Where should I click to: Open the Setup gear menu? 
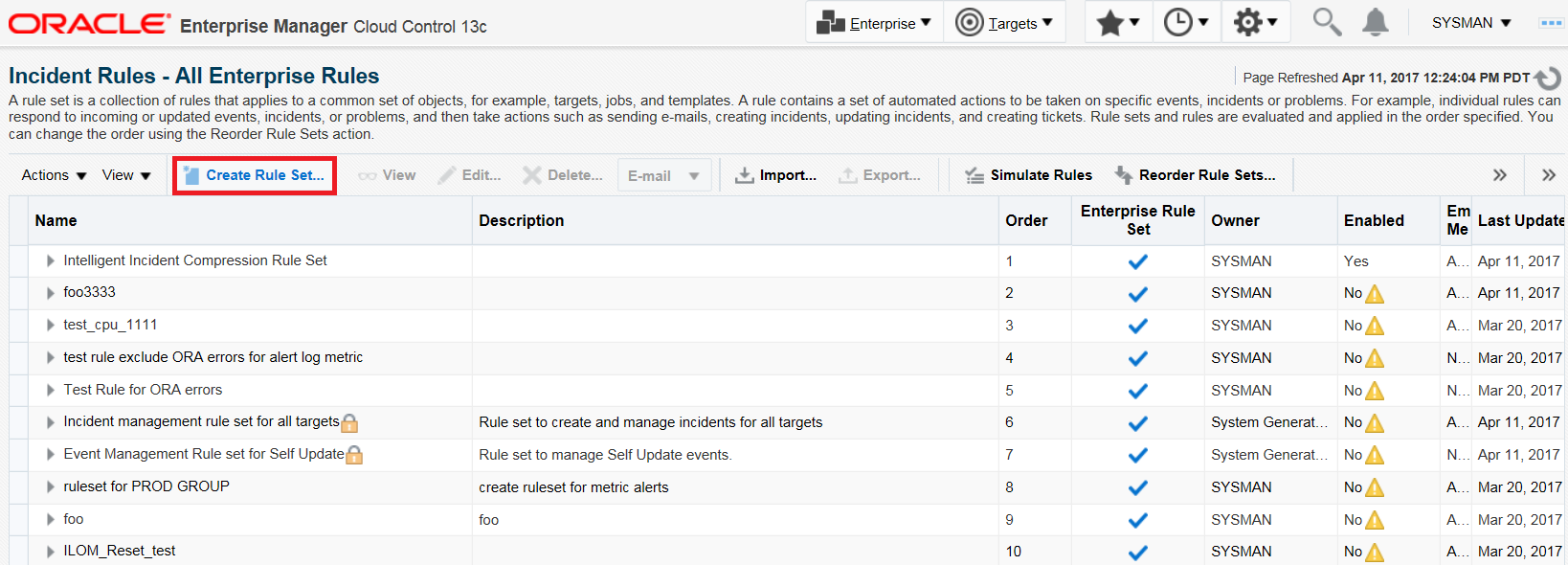coord(1255,22)
